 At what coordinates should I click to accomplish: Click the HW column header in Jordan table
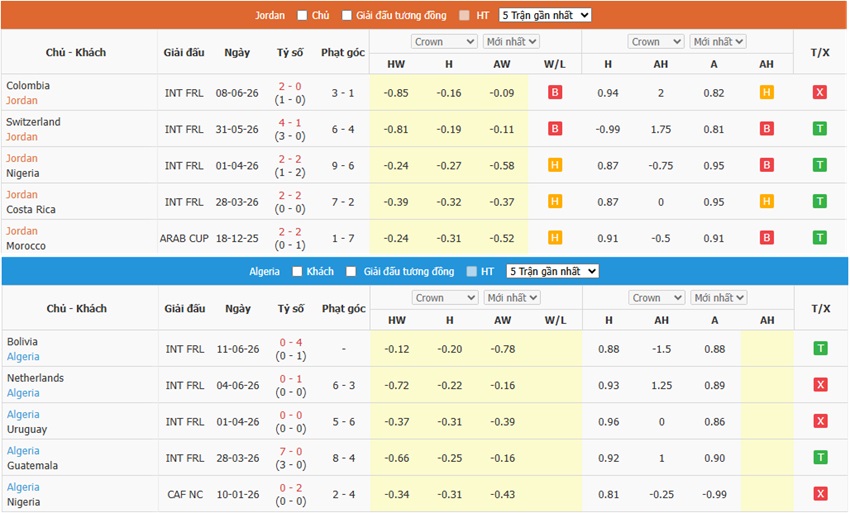(396, 64)
